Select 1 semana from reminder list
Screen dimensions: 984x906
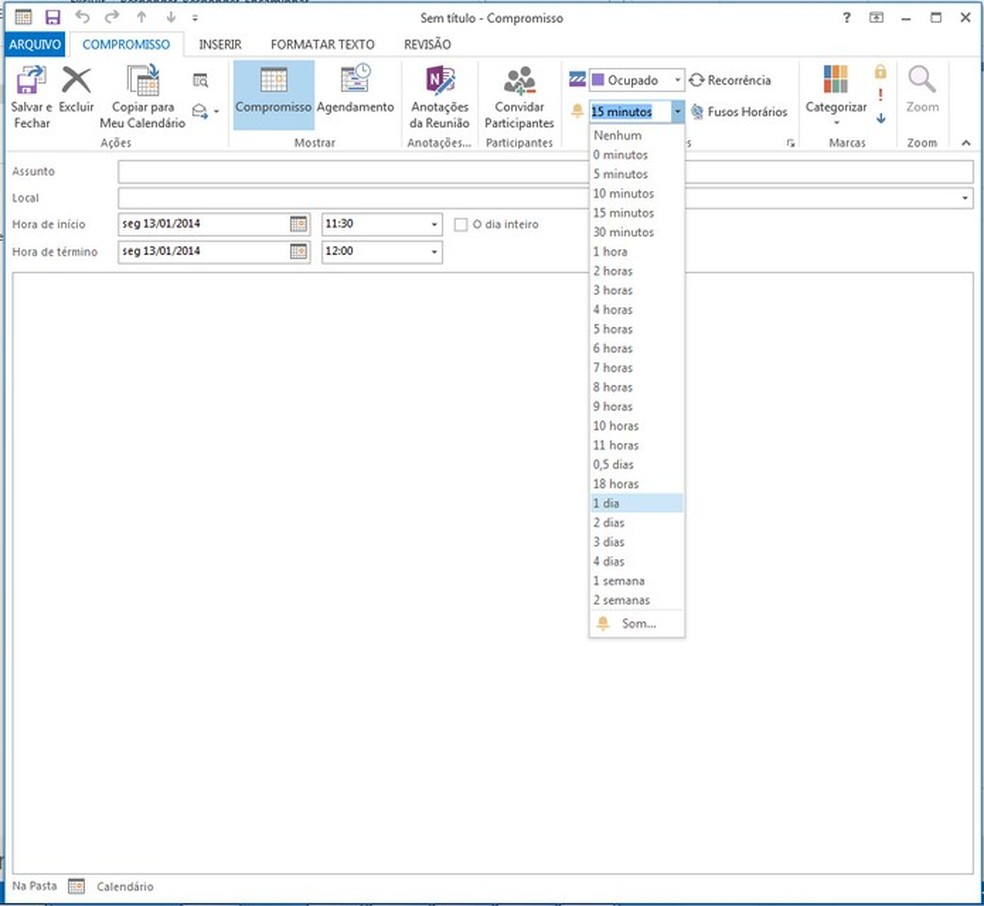[619, 581]
